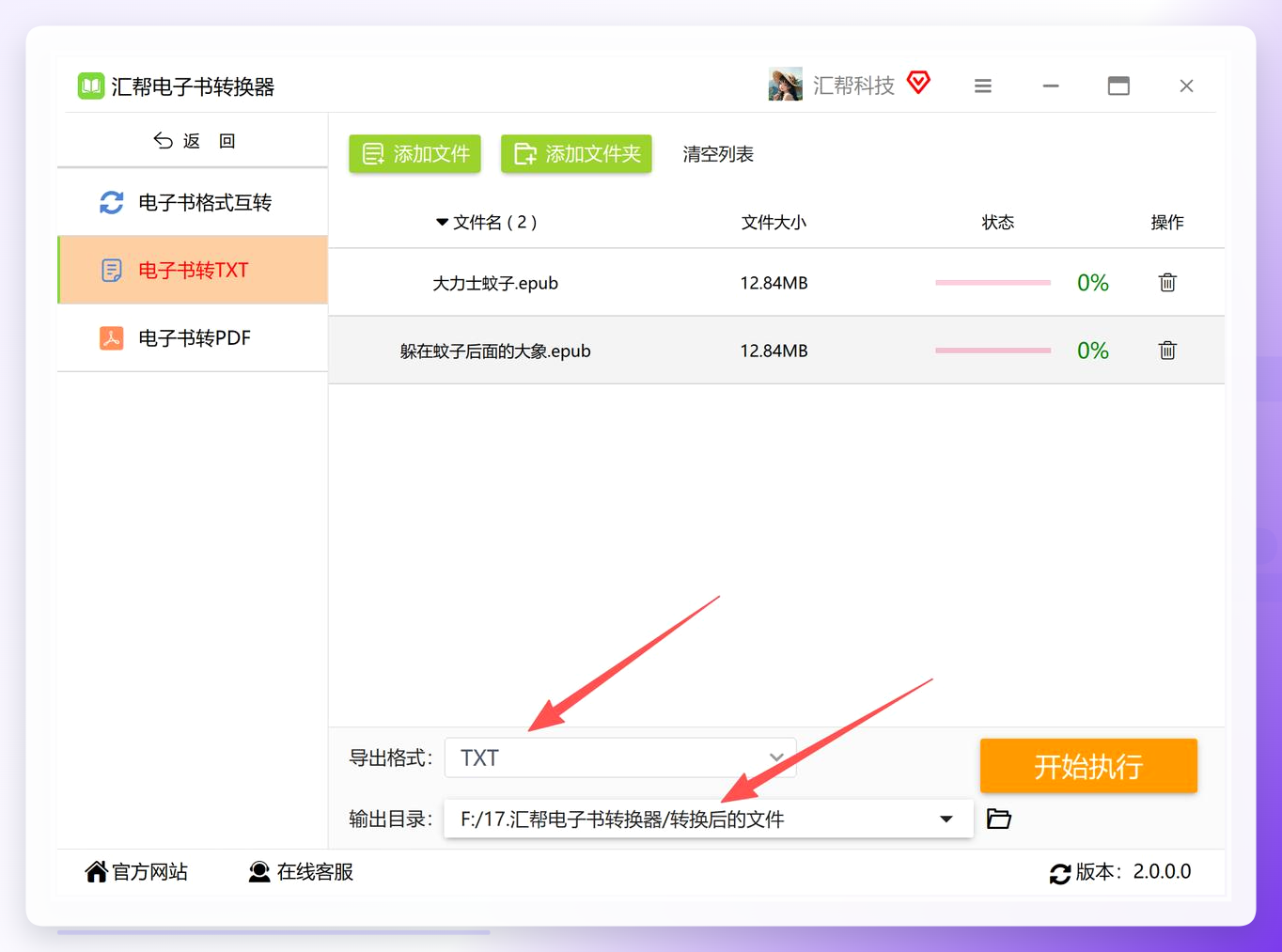
Task: Click the size cell of 大力士蚊子.epub
Action: click(774, 283)
